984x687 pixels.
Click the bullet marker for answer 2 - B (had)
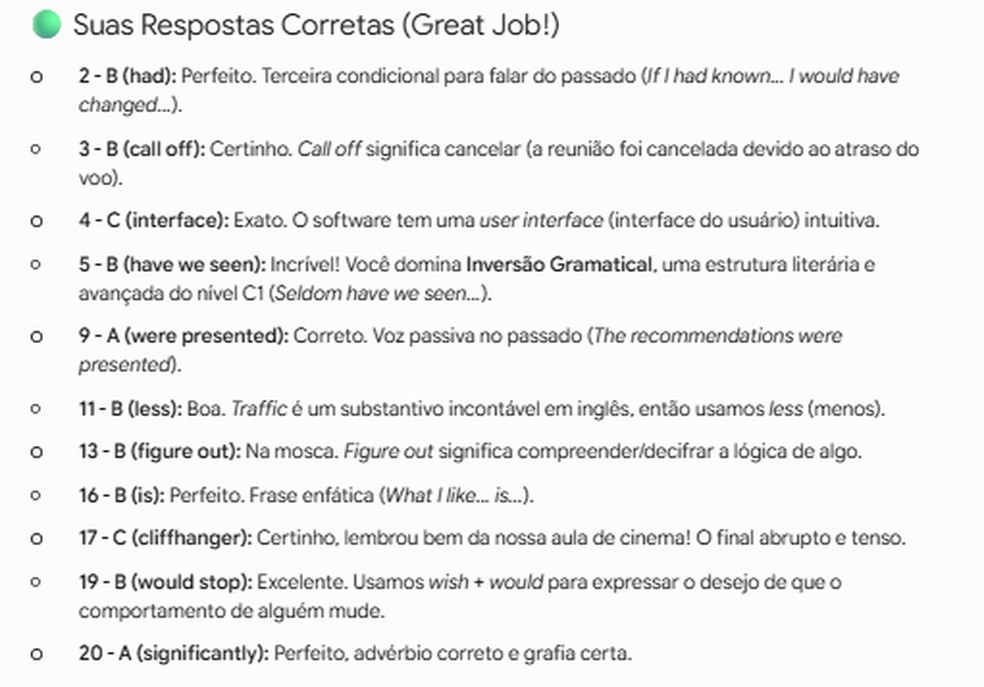pos(36,77)
